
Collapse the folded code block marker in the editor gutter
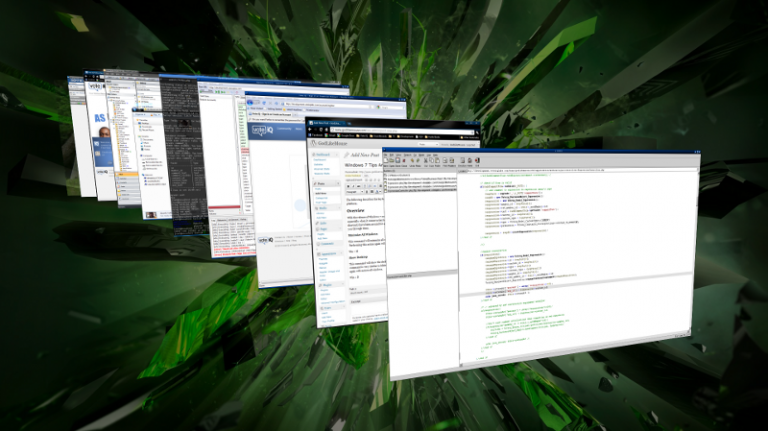(x=481, y=255)
